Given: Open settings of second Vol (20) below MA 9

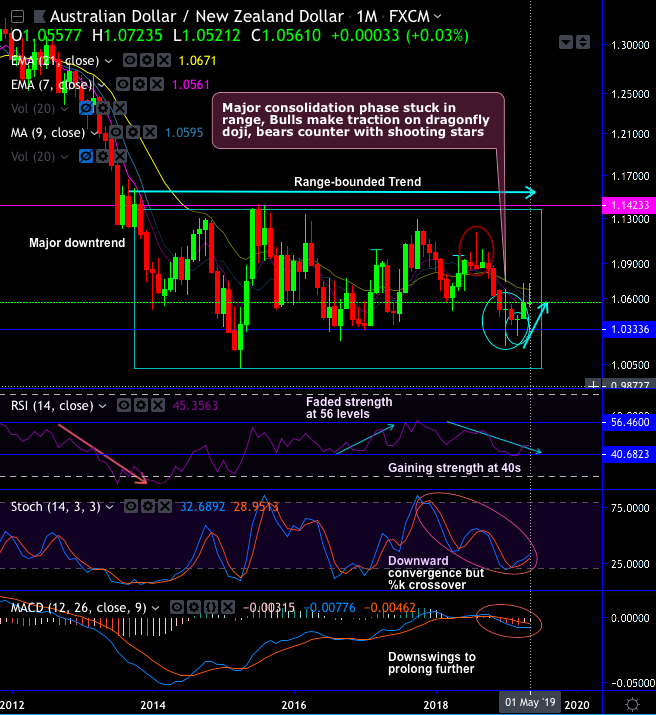Looking at the screenshot, I should (103, 156).
